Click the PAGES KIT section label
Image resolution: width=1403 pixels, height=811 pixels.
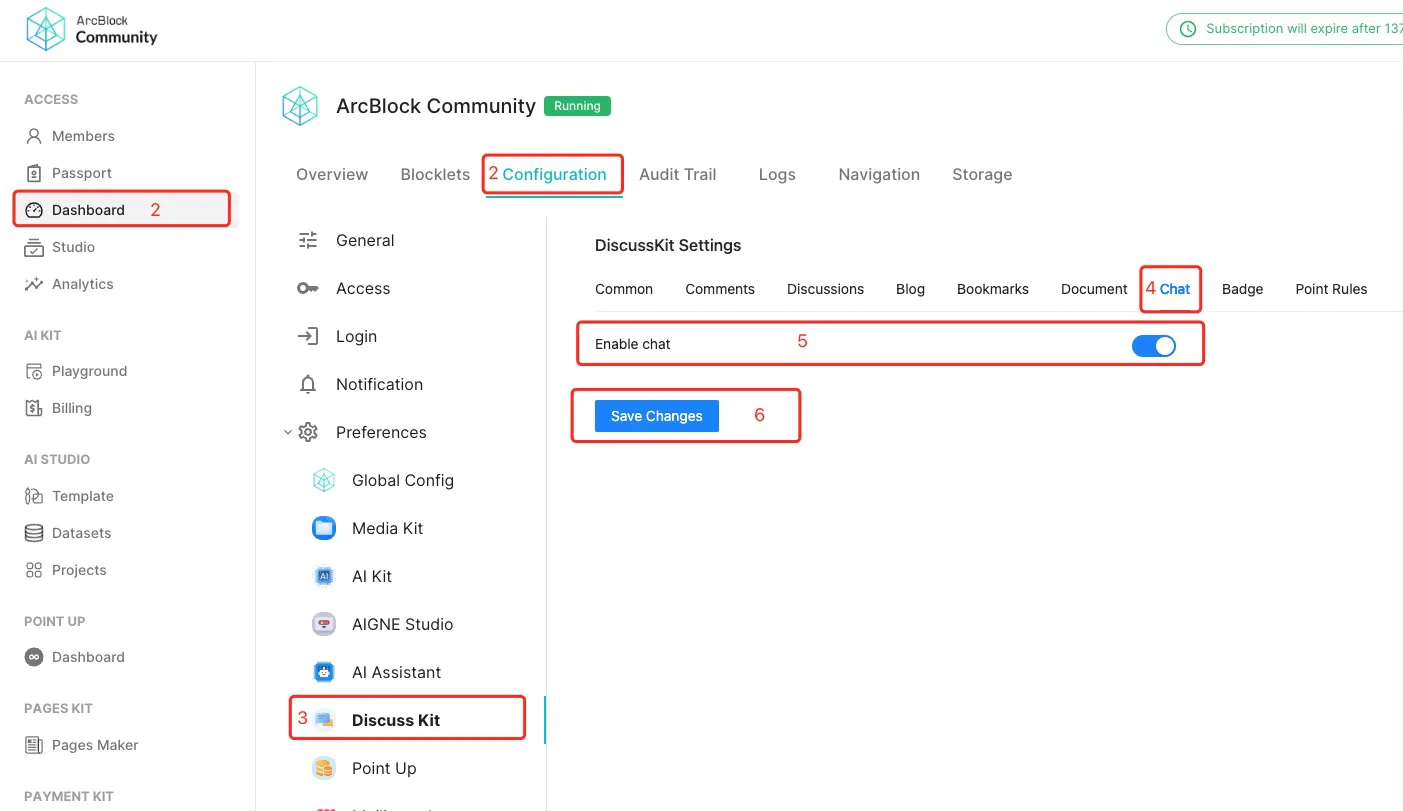click(x=58, y=709)
